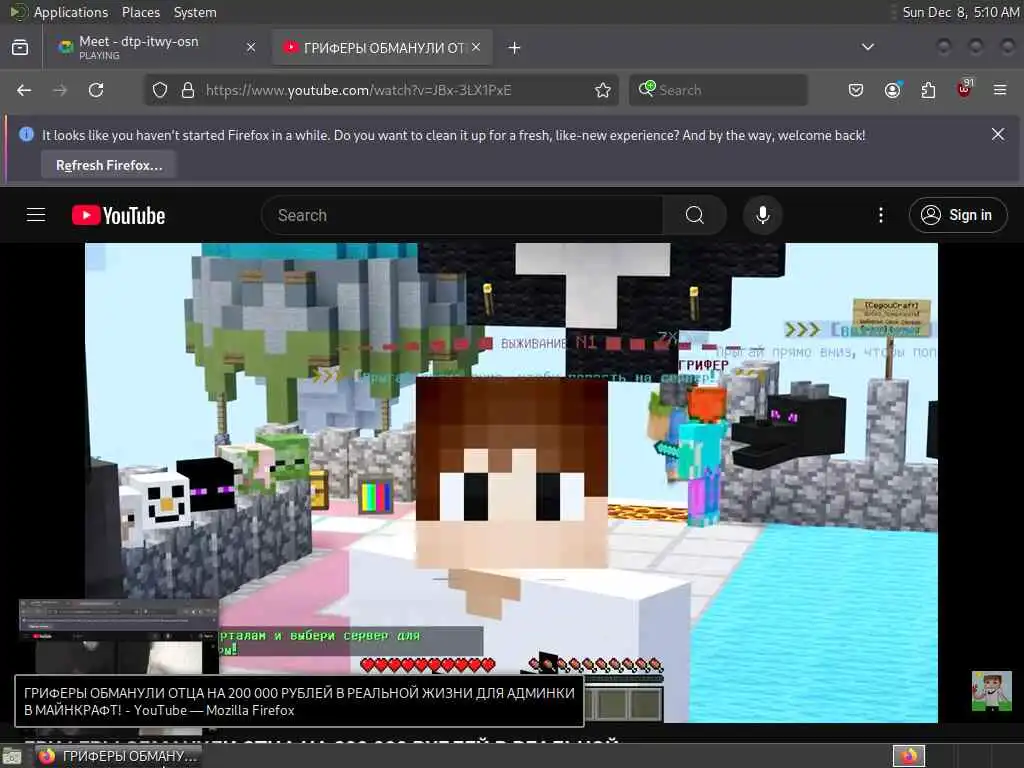1024x768 pixels.
Task: Open Save to Pocket icon
Action: pyautogui.click(x=856, y=90)
